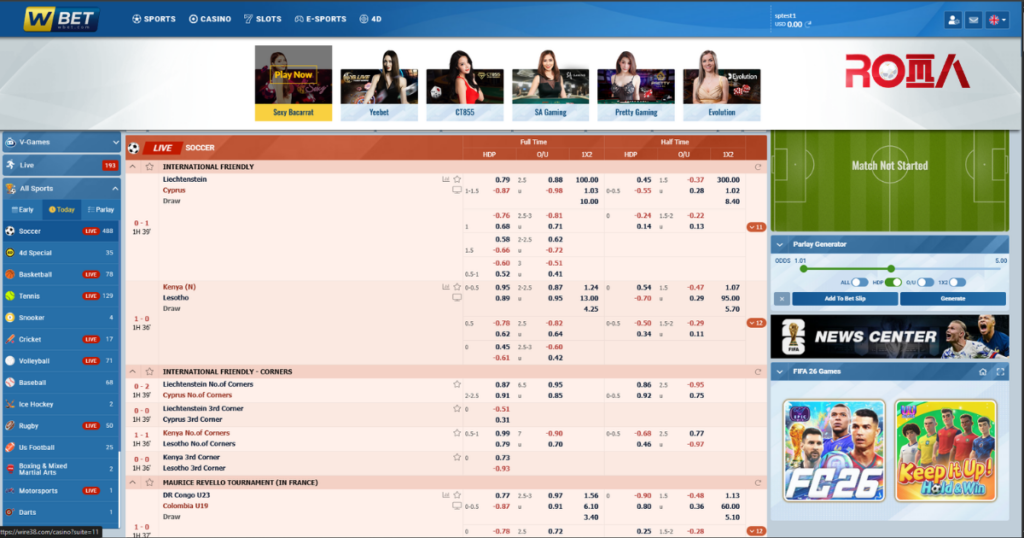Favorite the International Friendly league star
Viewport: 1024px width, 538px height.
(x=150, y=166)
